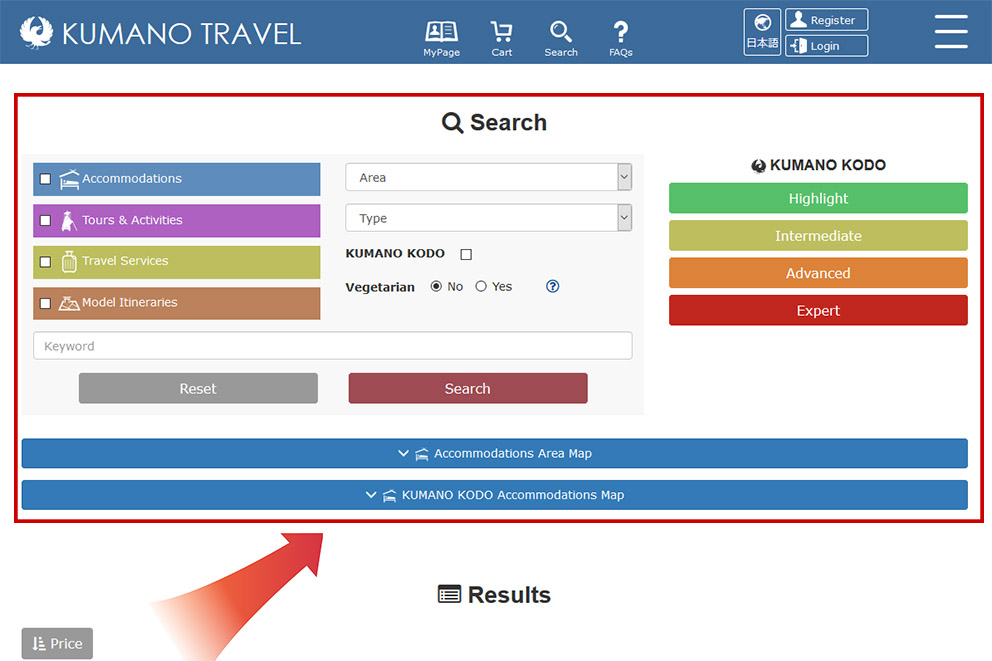
Task: Click the Register button
Action: (826, 20)
